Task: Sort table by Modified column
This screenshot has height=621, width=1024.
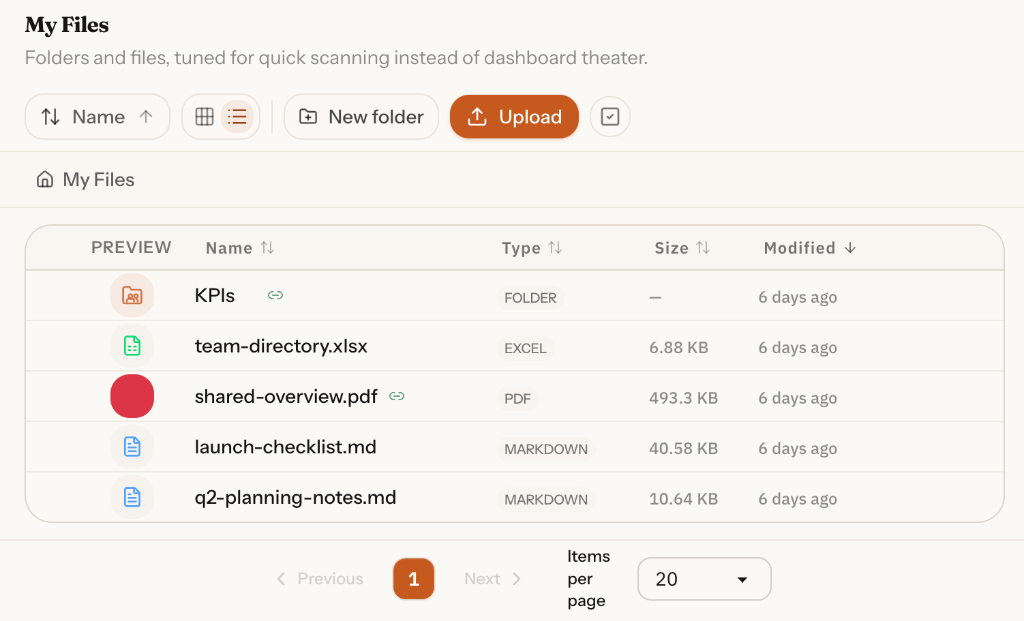Action: click(x=810, y=248)
